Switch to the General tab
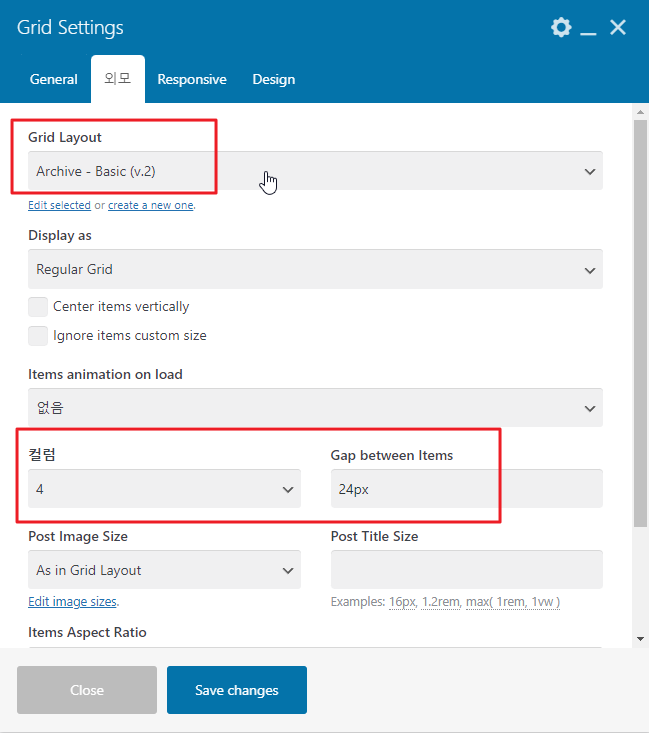Screen dimensions: 649x733 coord(54,79)
